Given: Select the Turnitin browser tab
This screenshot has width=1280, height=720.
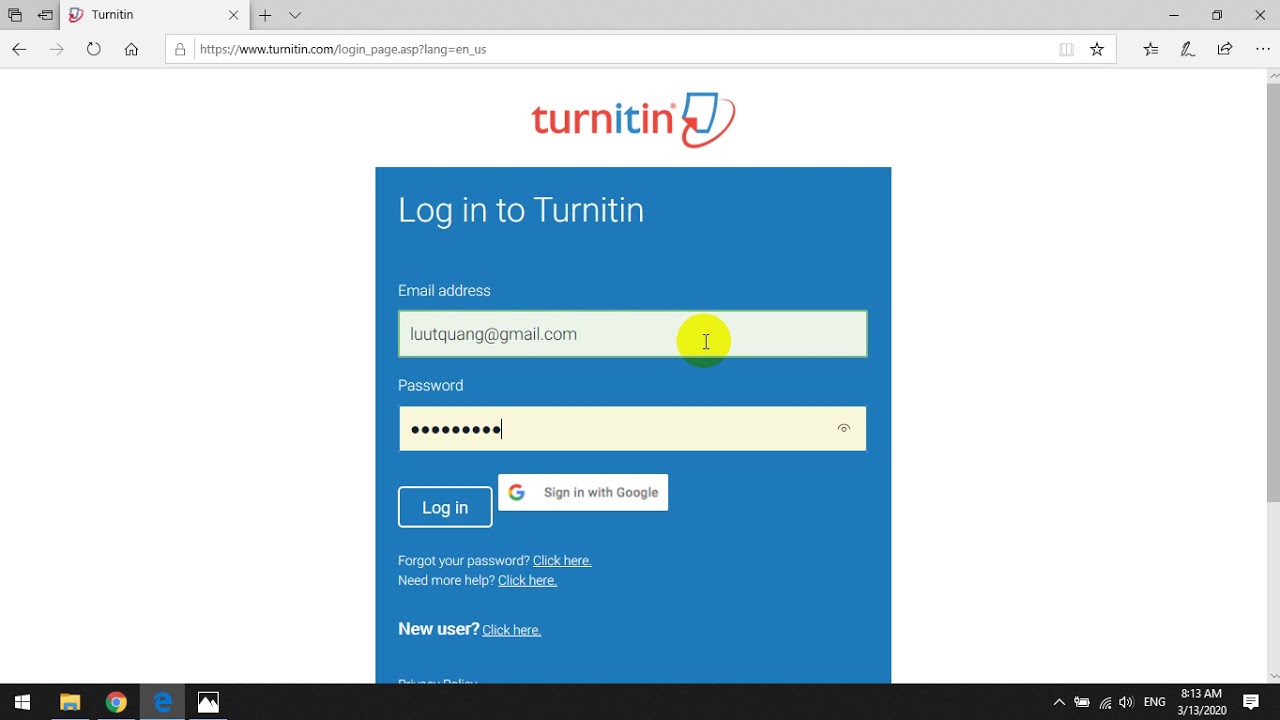Looking at the screenshot, I should click(154, 15).
